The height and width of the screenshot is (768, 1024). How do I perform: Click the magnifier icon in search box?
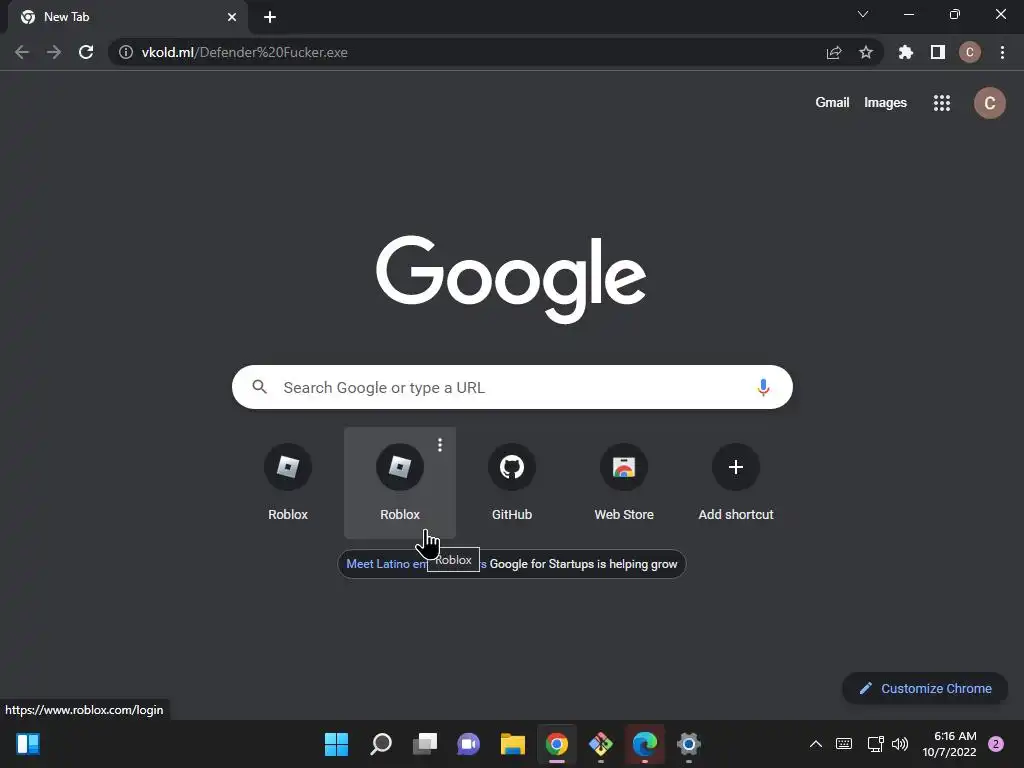[x=259, y=387]
